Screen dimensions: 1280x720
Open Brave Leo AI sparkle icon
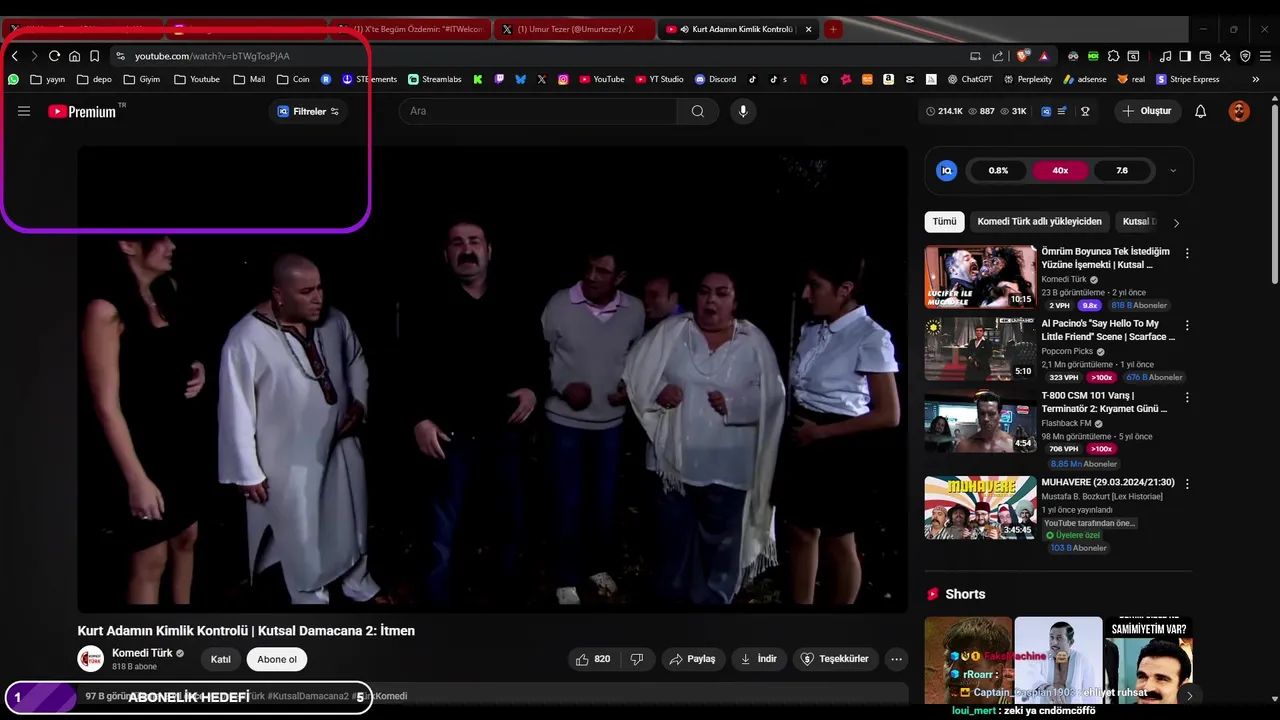[x=1225, y=56]
